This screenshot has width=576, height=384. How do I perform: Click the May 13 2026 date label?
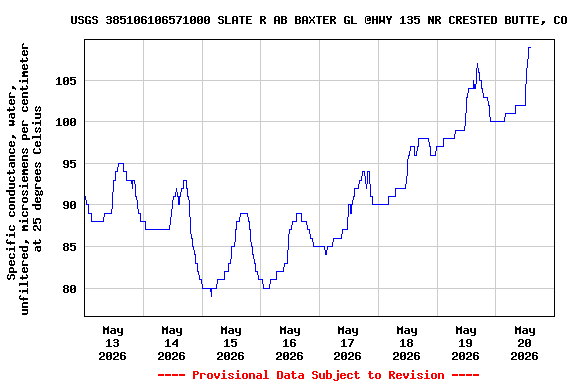(x=112, y=343)
